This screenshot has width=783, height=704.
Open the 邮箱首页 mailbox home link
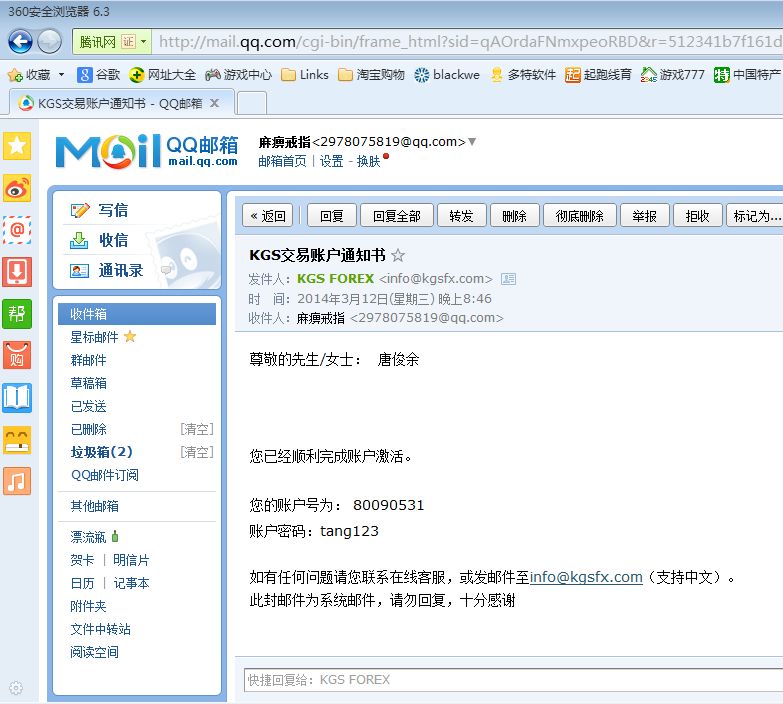pos(282,161)
